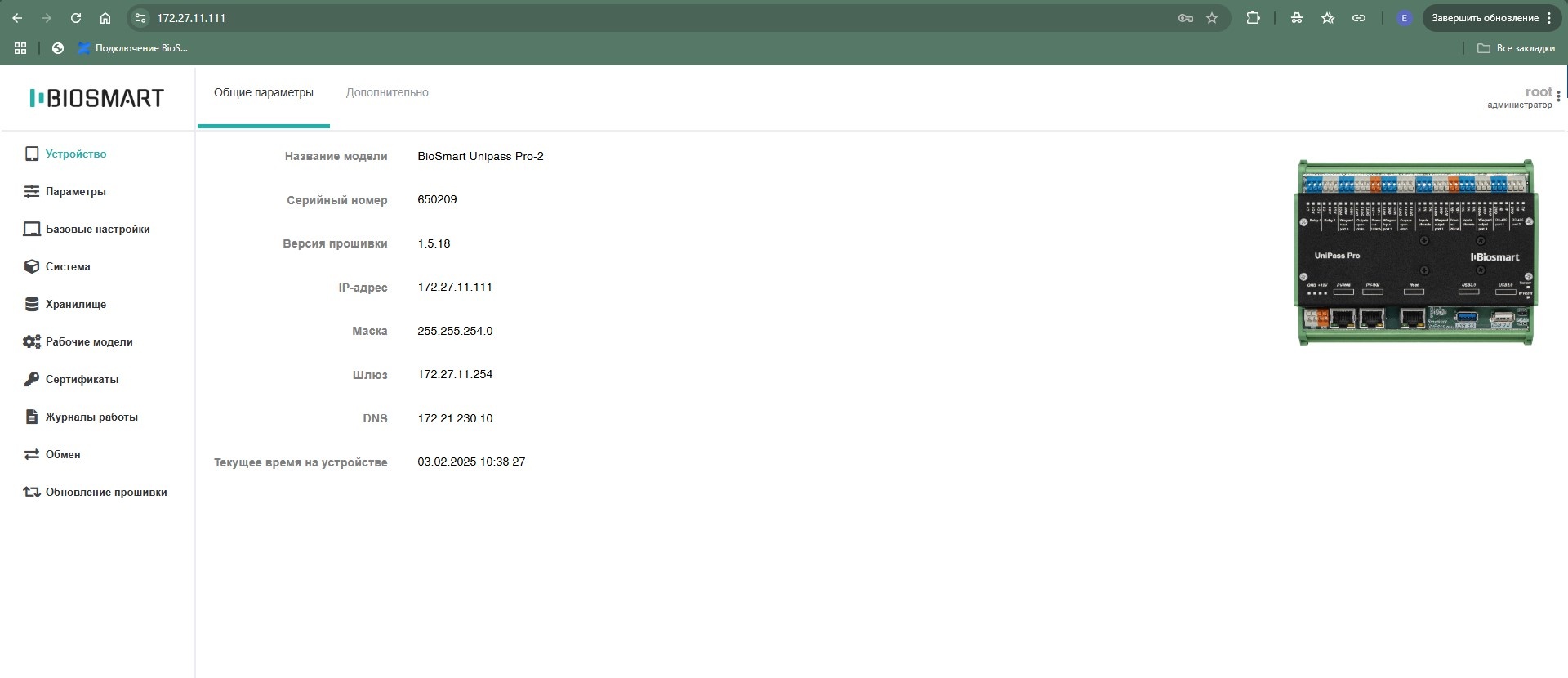Click the Хранилище database icon

pos(32,304)
